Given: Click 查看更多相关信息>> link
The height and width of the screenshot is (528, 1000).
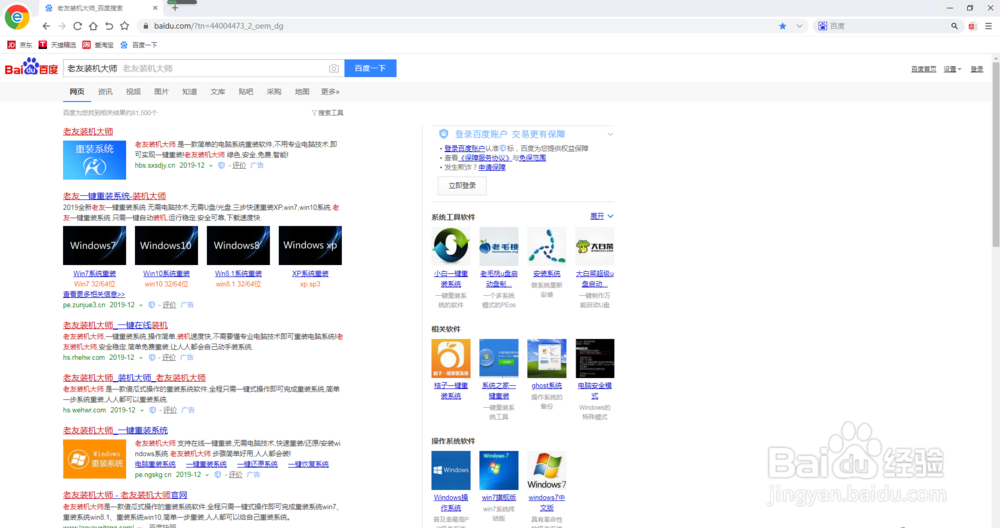Looking at the screenshot, I should [94, 295].
